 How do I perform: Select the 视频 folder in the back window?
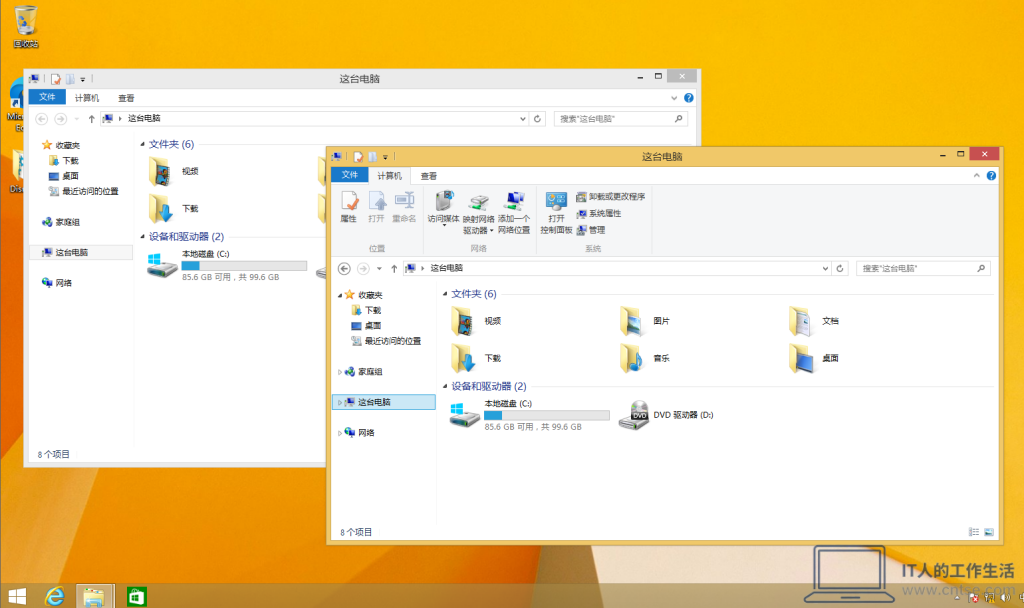point(174,171)
